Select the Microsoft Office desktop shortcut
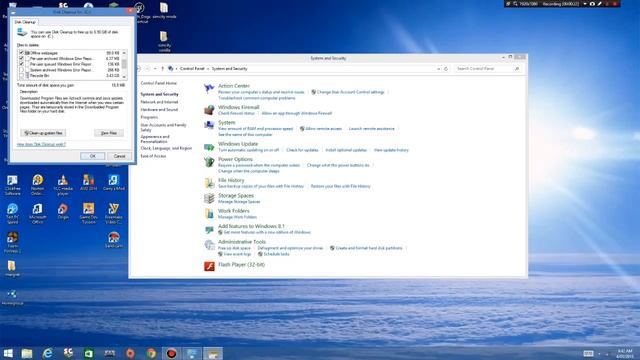The image size is (640, 360). (x=38, y=213)
